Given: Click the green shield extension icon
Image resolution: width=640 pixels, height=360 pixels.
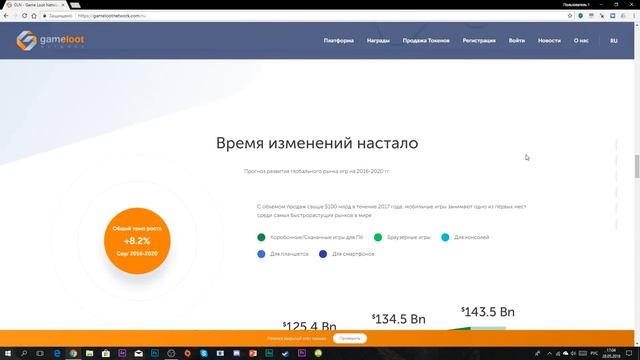Looking at the screenshot, I should 580,16.
